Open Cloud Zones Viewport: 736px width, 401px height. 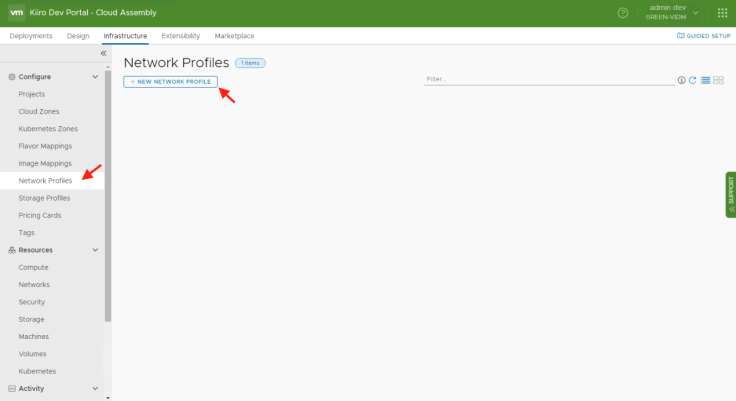click(x=39, y=111)
